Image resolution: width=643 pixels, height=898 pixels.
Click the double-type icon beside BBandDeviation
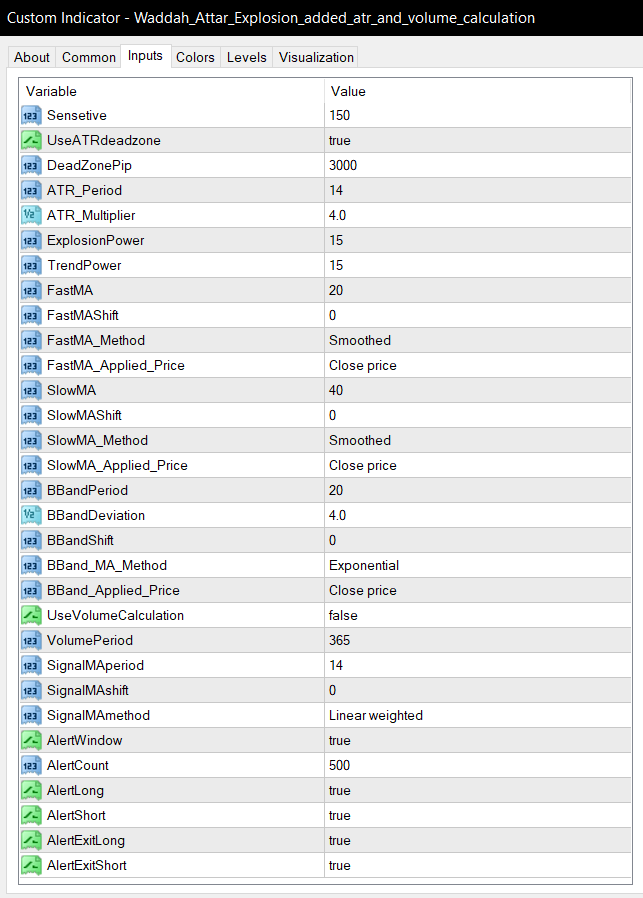click(31, 515)
